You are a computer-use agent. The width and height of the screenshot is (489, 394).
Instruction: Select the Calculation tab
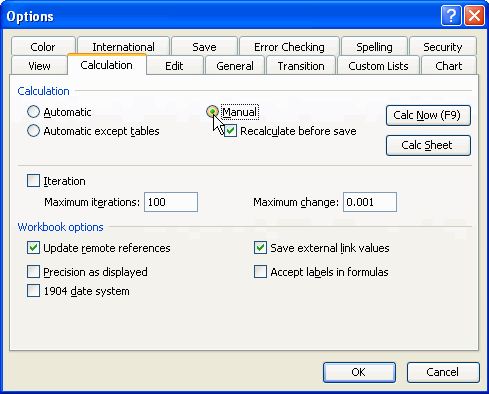point(107,65)
